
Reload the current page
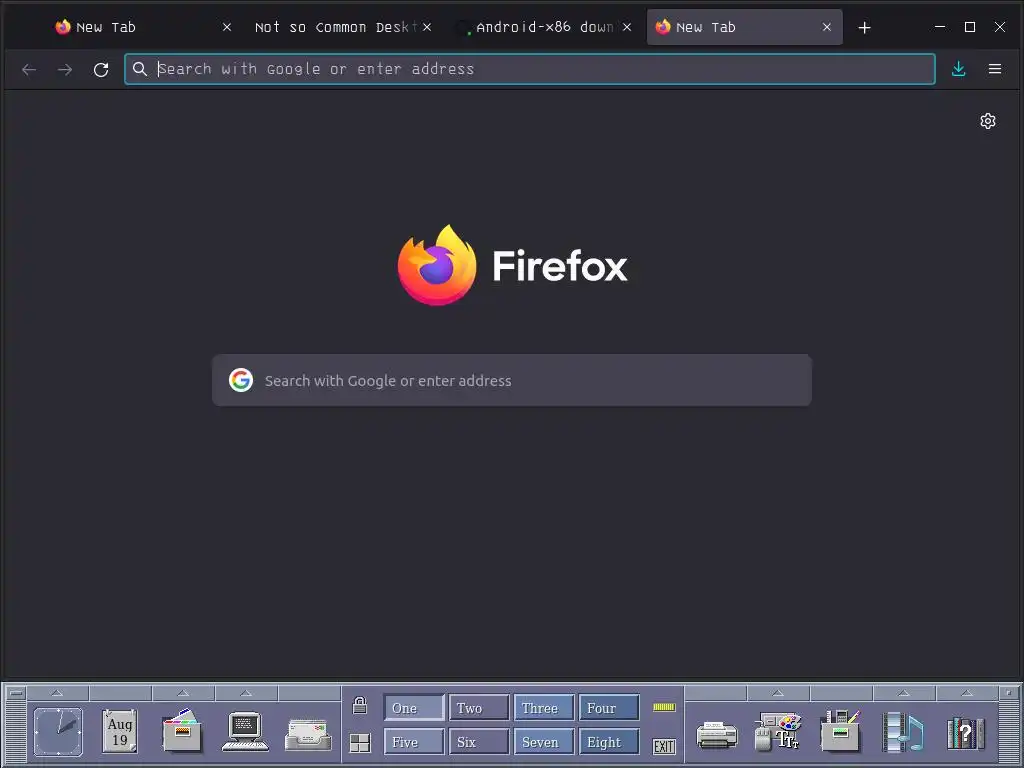pos(101,69)
